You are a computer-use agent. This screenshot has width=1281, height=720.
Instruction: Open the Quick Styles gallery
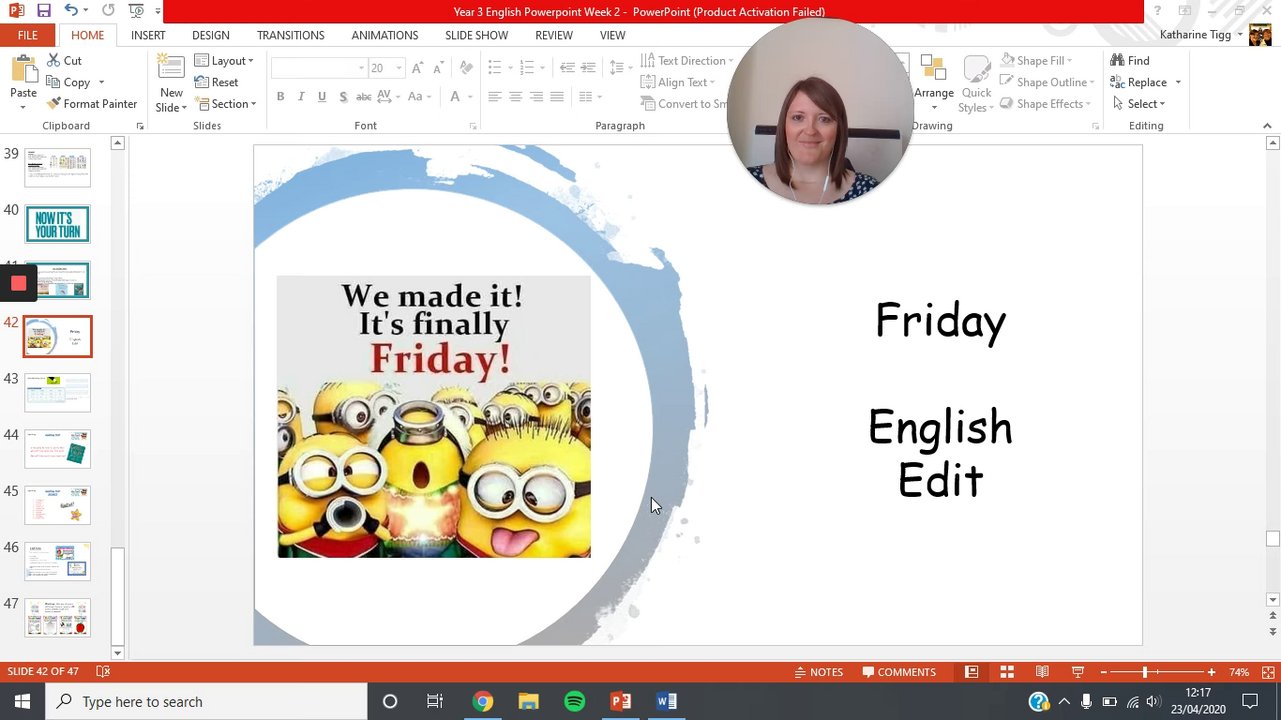(x=975, y=84)
